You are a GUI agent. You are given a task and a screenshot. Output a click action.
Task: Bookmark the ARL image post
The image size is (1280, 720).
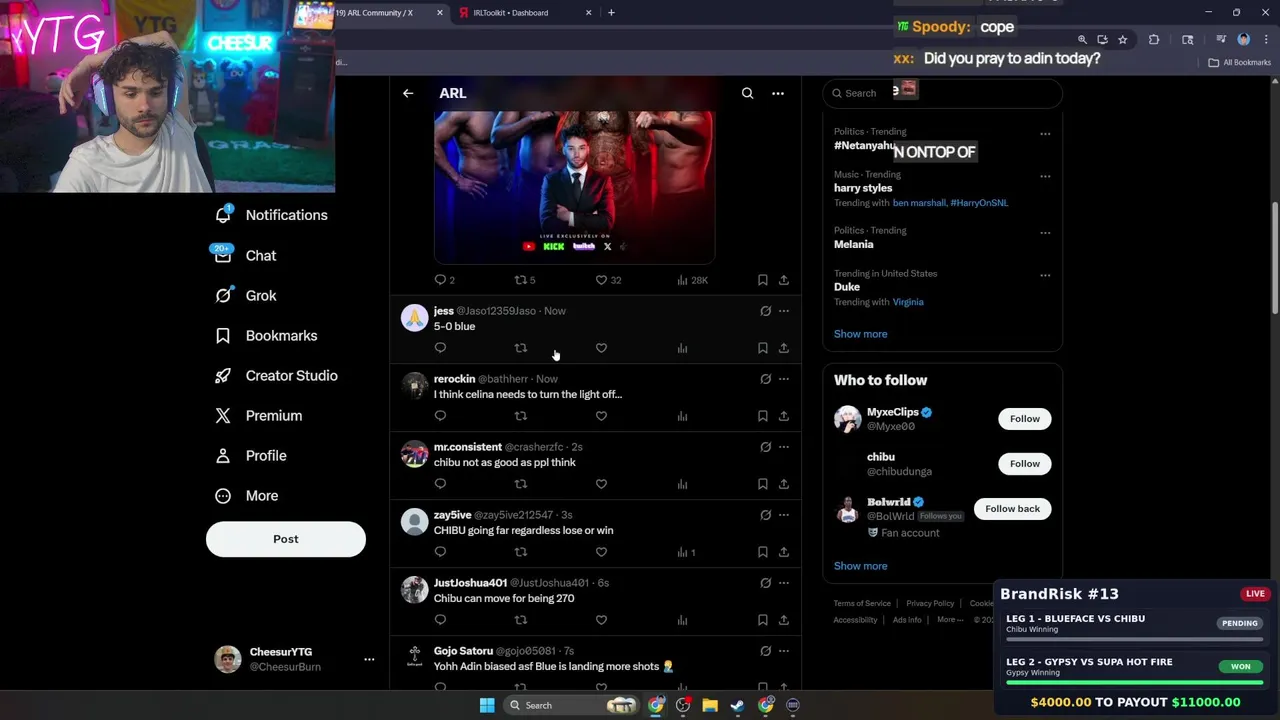(x=762, y=280)
